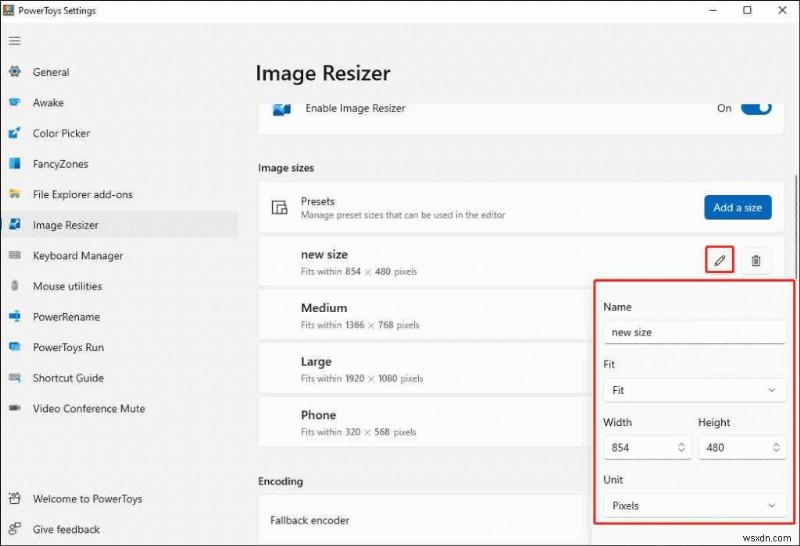Click the Fallback encoder setting row

425,520
